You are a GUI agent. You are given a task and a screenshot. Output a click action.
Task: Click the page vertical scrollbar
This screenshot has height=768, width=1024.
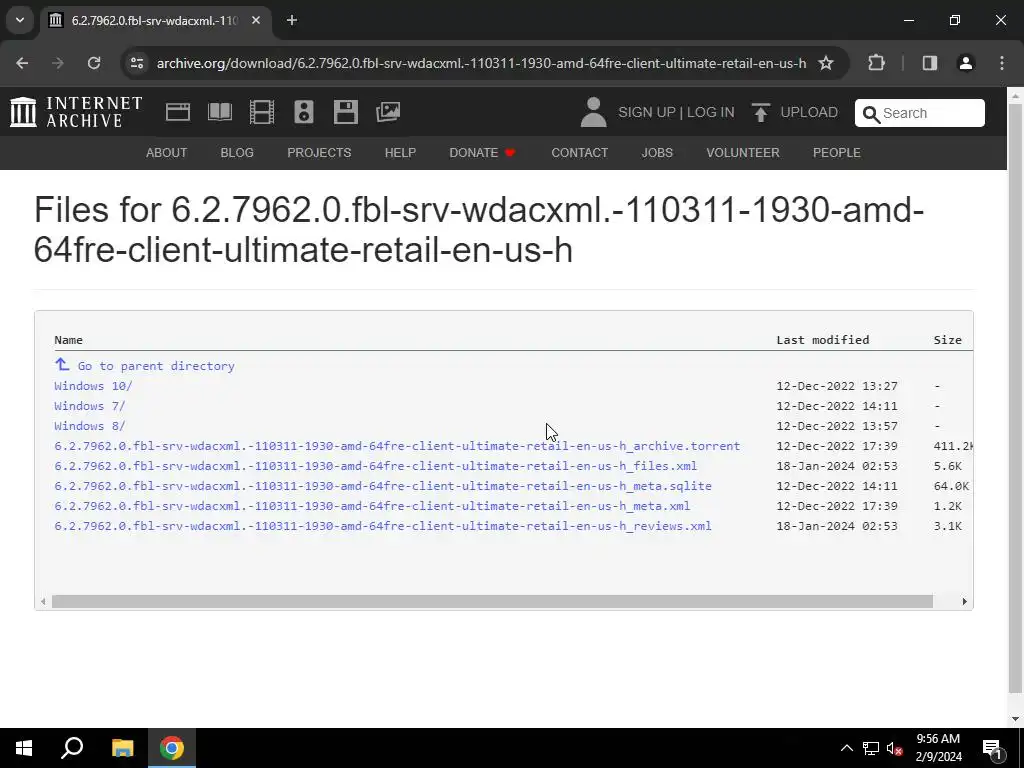click(1015, 398)
